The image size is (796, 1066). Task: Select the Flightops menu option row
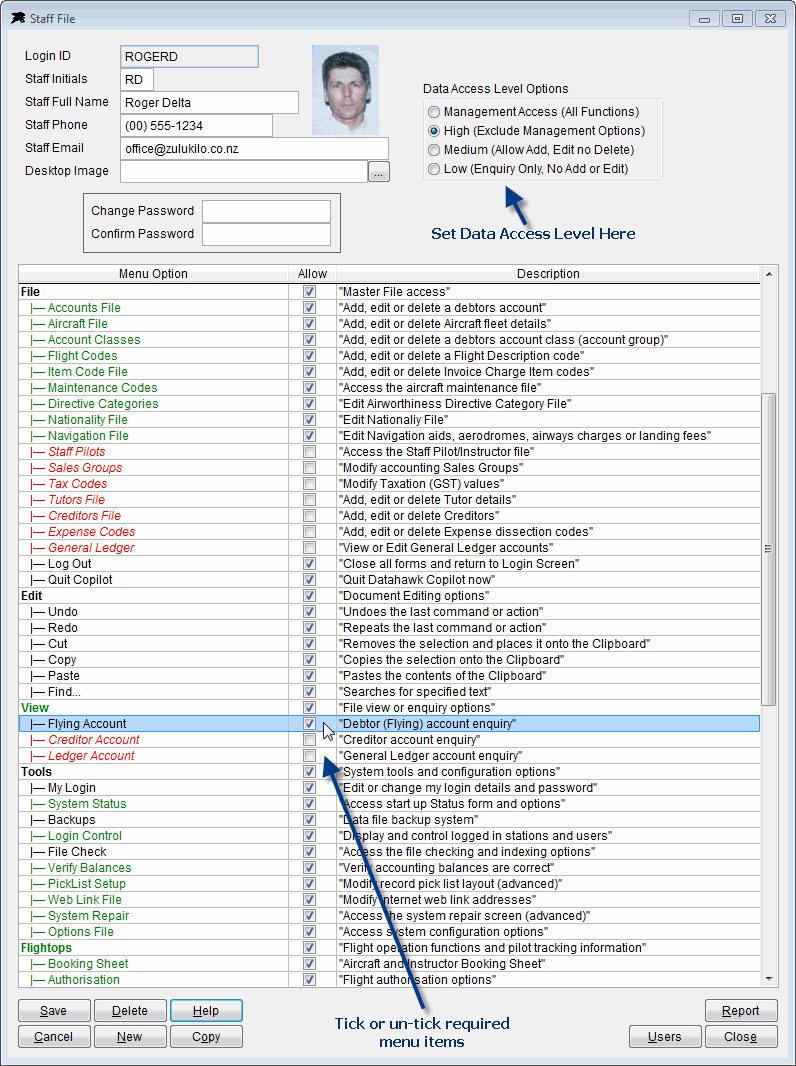click(389, 948)
